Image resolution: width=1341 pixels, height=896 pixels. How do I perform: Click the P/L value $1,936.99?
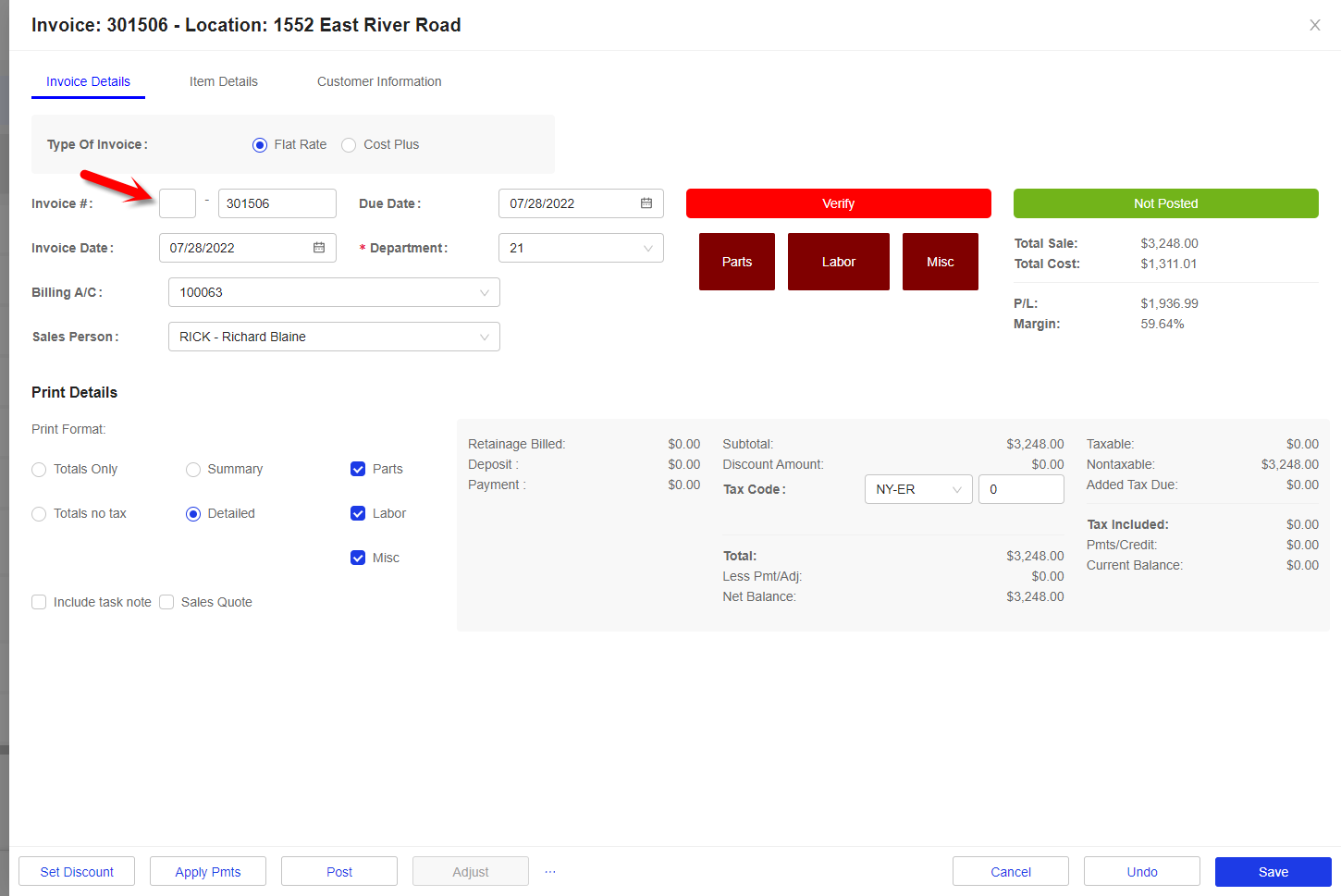click(x=1169, y=303)
